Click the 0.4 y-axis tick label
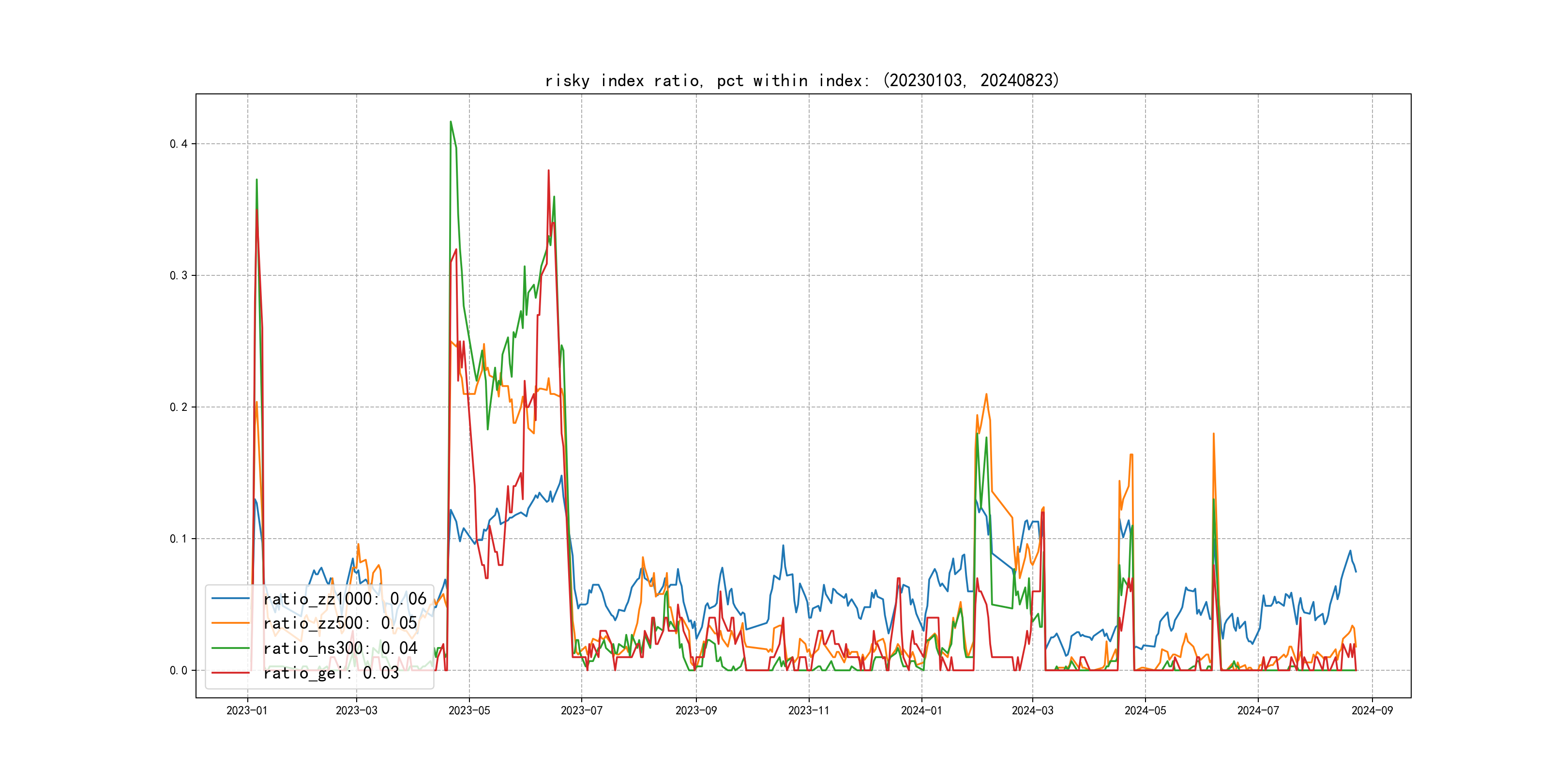This screenshot has height=784, width=1568. 179,144
